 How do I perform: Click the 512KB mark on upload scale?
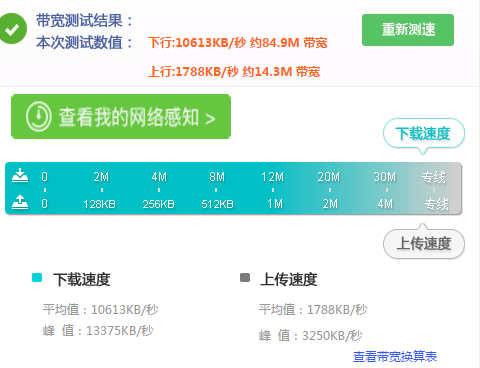[x=217, y=204]
